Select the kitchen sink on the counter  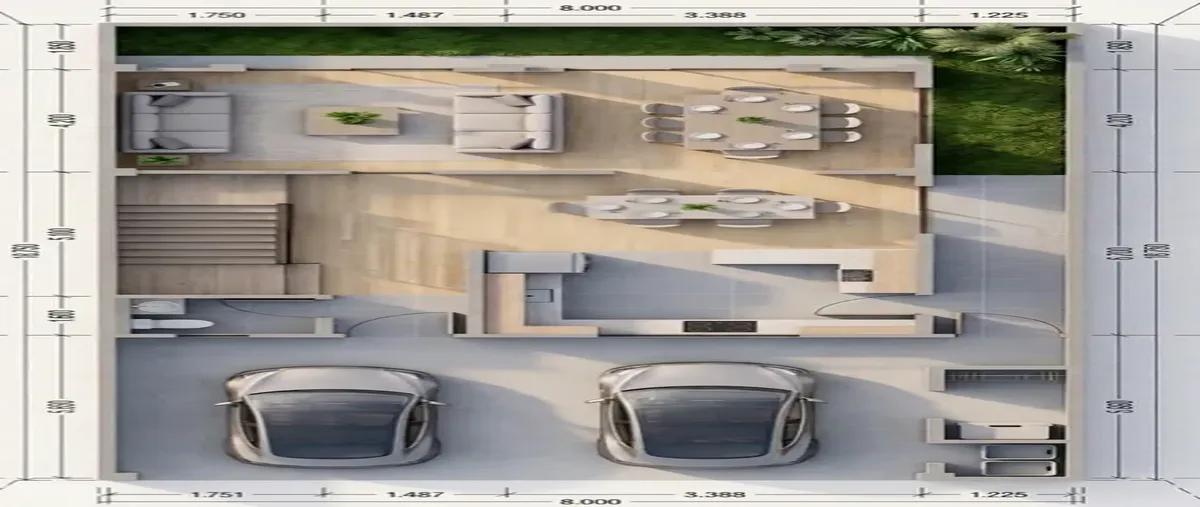tap(541, 296)
